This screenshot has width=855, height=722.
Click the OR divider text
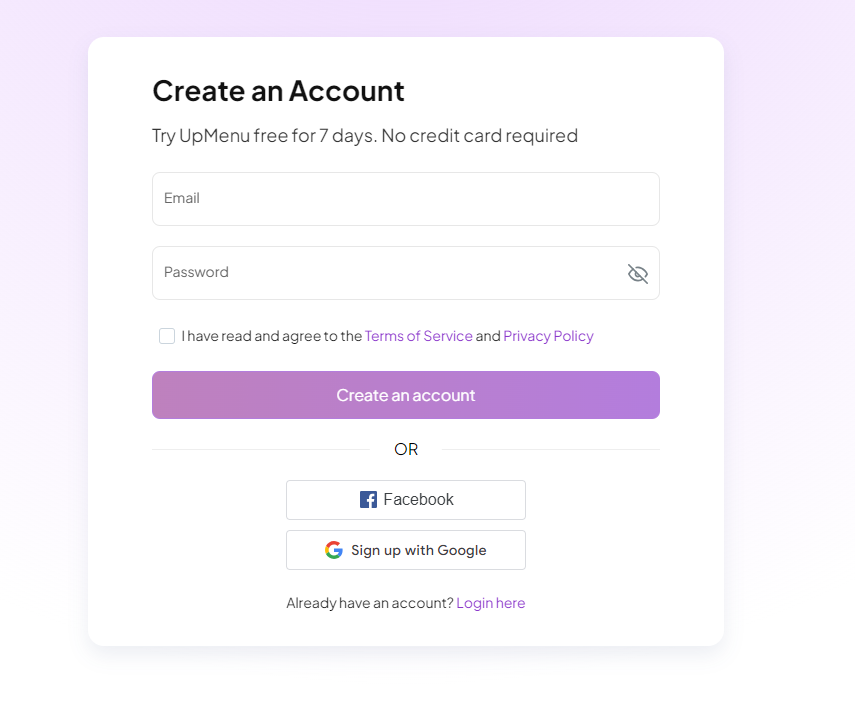coord(406,449)
